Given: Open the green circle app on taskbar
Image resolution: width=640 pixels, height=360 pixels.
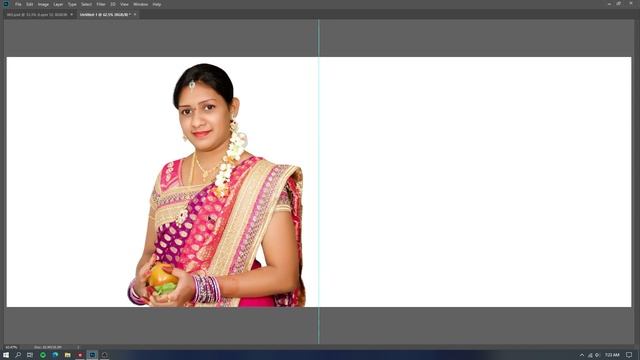Looking at the screenshot, I should (43, 355).
